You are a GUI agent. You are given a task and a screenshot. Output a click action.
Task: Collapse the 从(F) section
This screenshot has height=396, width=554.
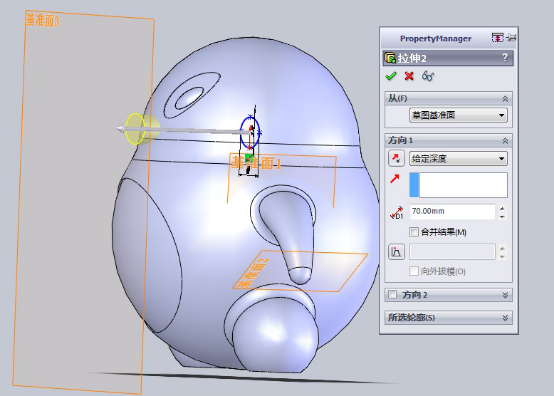pyautogui.click(x=505, y=99)
